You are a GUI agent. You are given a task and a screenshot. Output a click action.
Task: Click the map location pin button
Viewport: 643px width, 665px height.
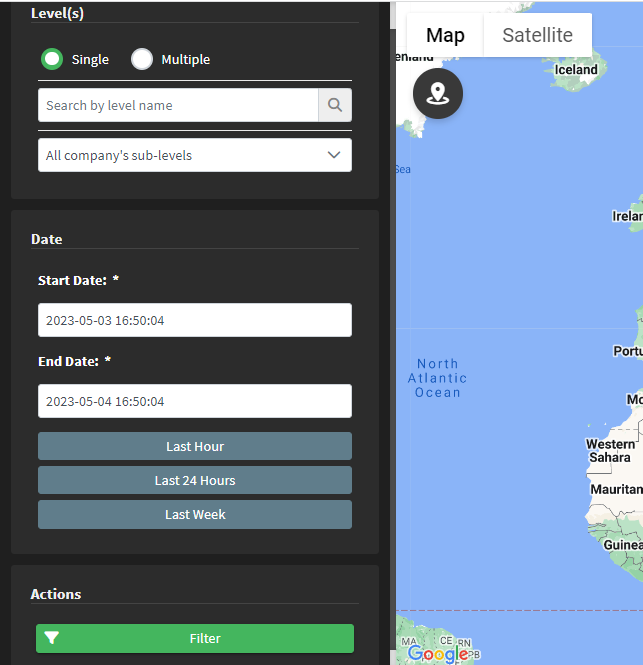pos(438,93)
